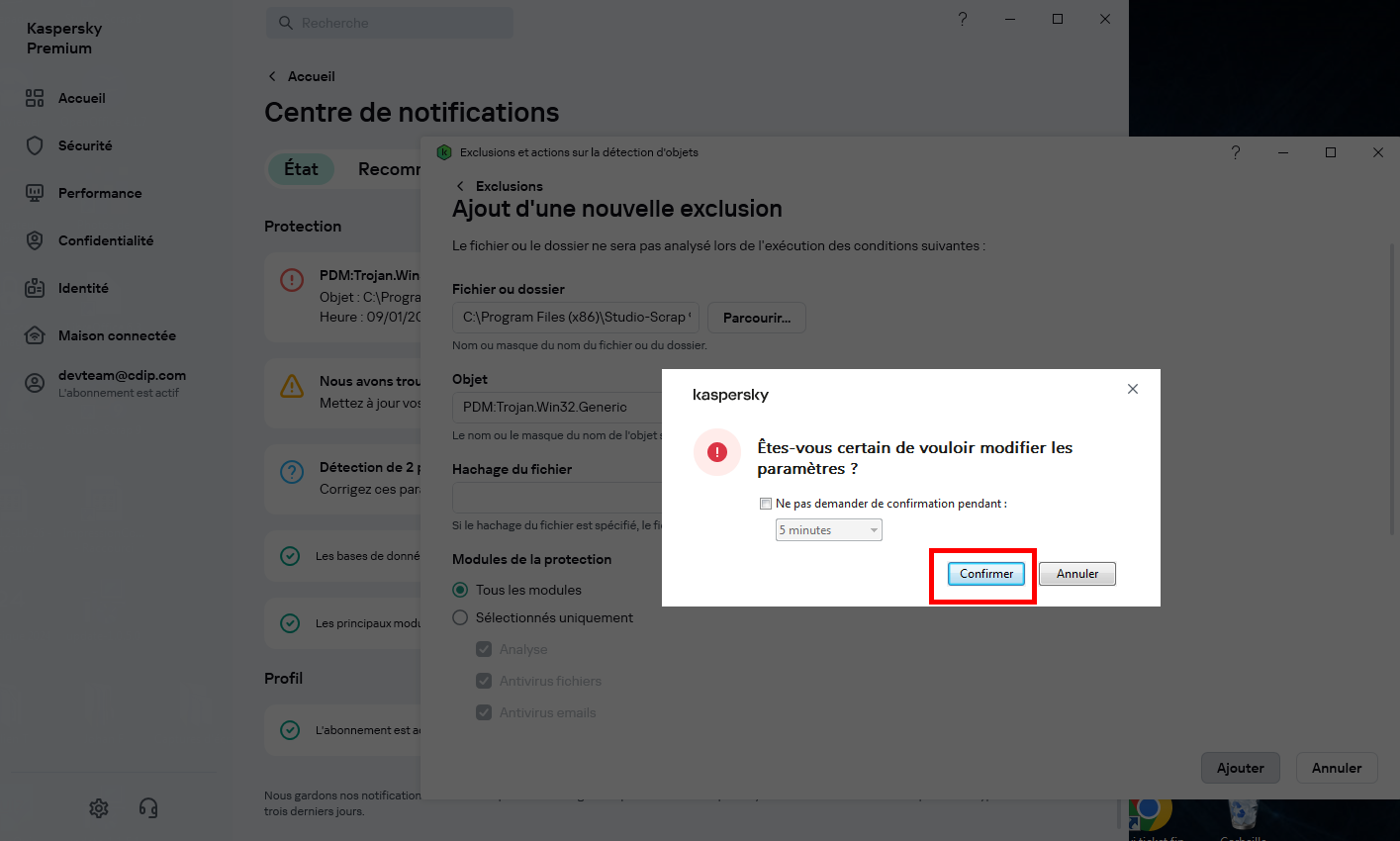This screenshot has height=841, width=1400.
Task: Click the Maison connectée wifi-house icon
Action: 35,335
